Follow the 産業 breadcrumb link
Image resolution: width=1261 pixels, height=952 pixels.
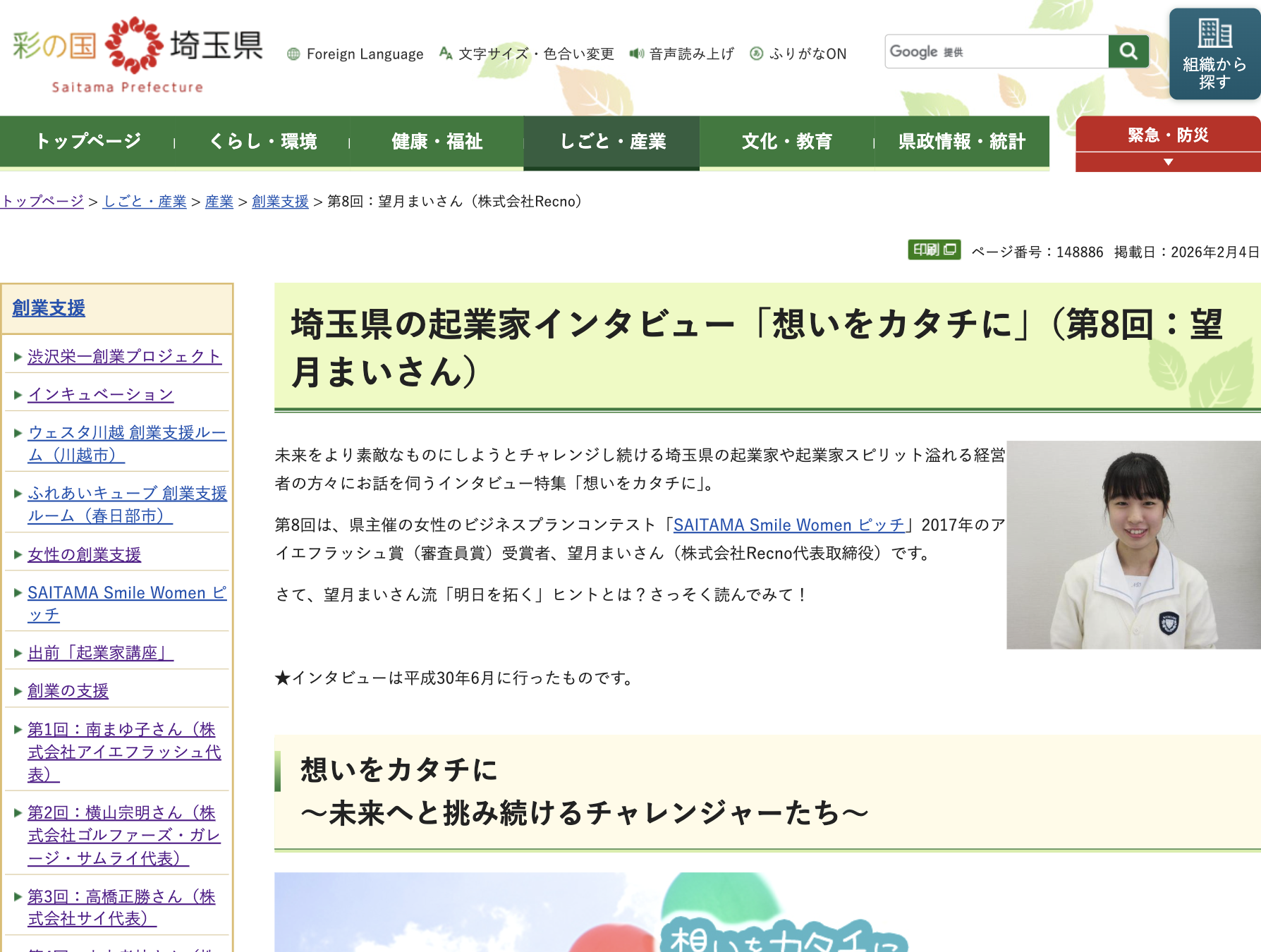pos(219,202)
